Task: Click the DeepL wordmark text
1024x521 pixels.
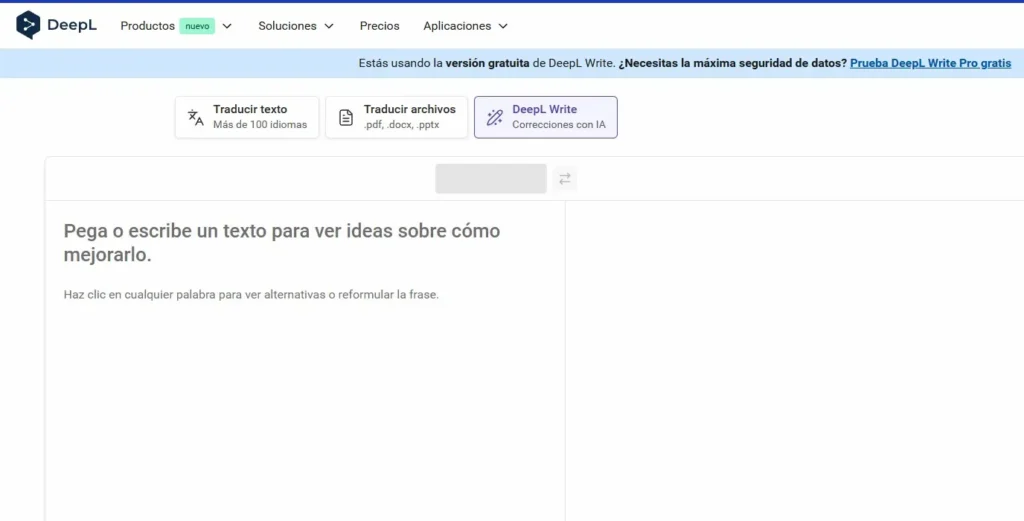Action: (72, 25)
